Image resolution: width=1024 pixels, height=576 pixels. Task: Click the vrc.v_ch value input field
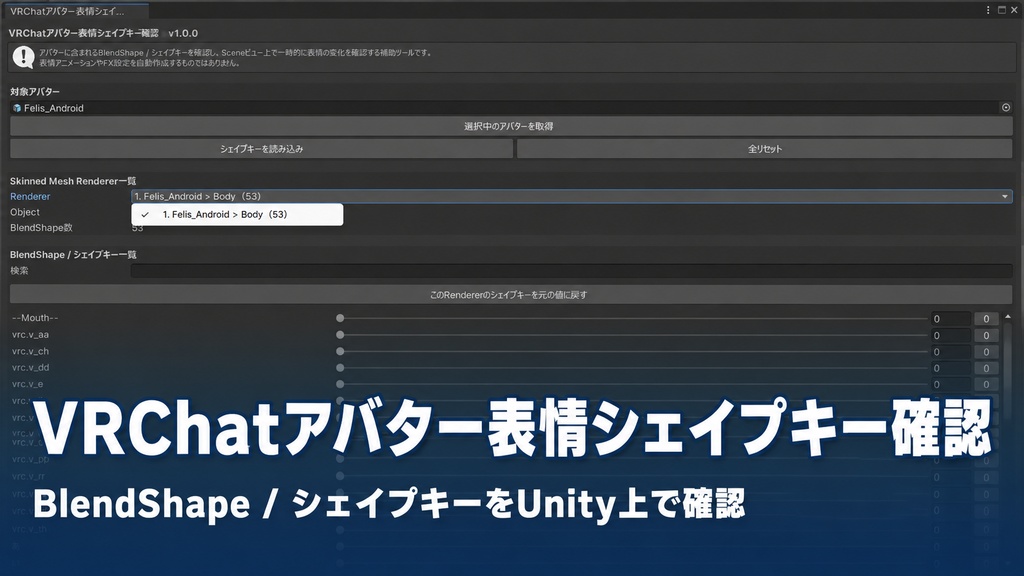pos(950,351)
